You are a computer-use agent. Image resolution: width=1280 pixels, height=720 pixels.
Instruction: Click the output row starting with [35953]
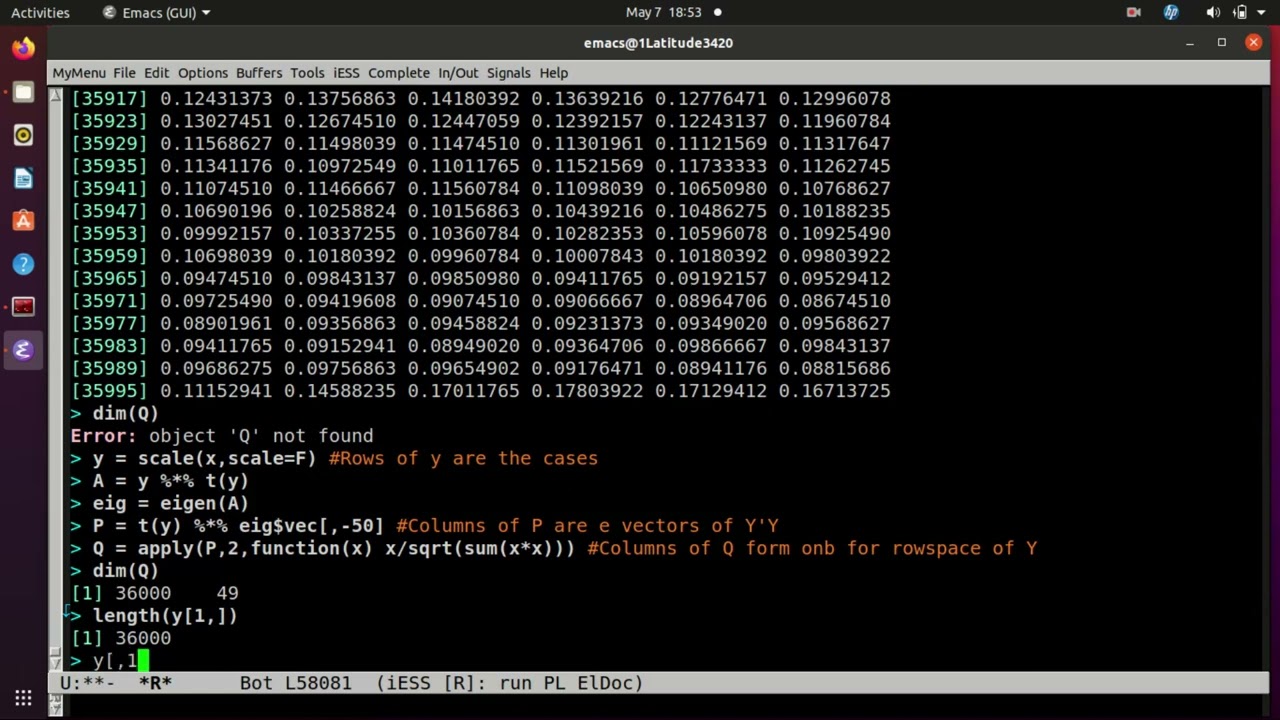coord(480,233)
